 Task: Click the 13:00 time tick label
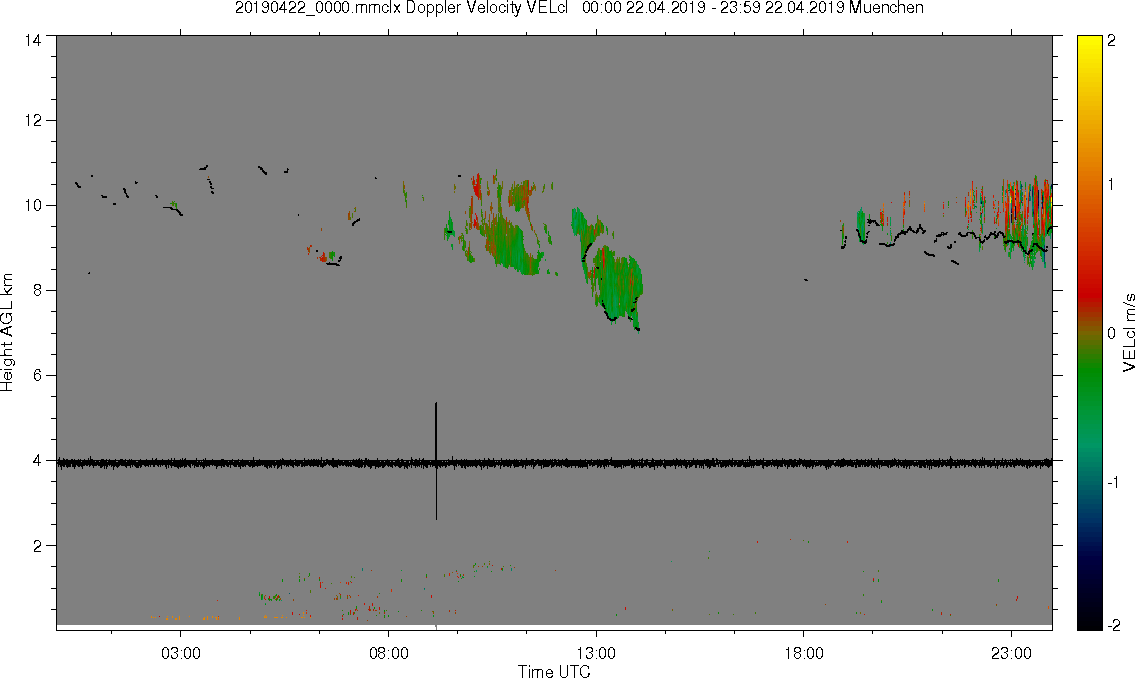pyautogui.click(x=596, y=653)
